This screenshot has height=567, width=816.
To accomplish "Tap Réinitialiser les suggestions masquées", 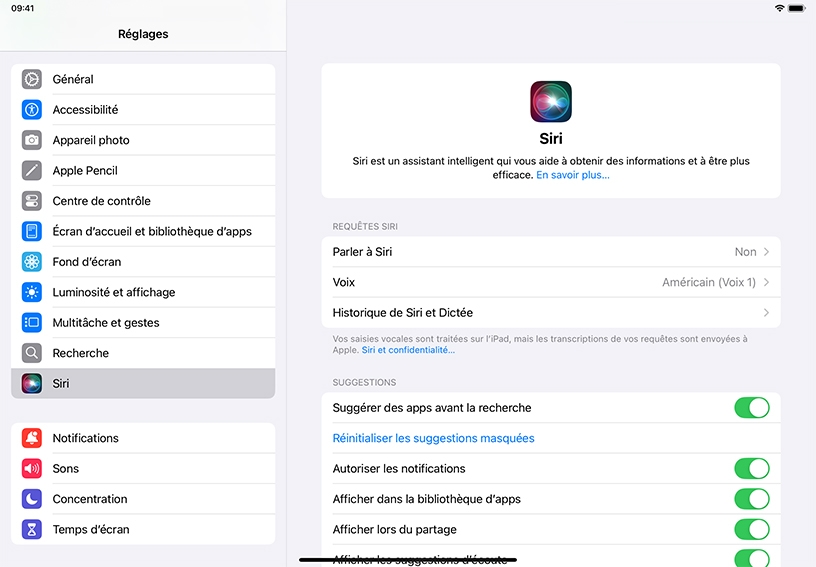I will point(434,439).
